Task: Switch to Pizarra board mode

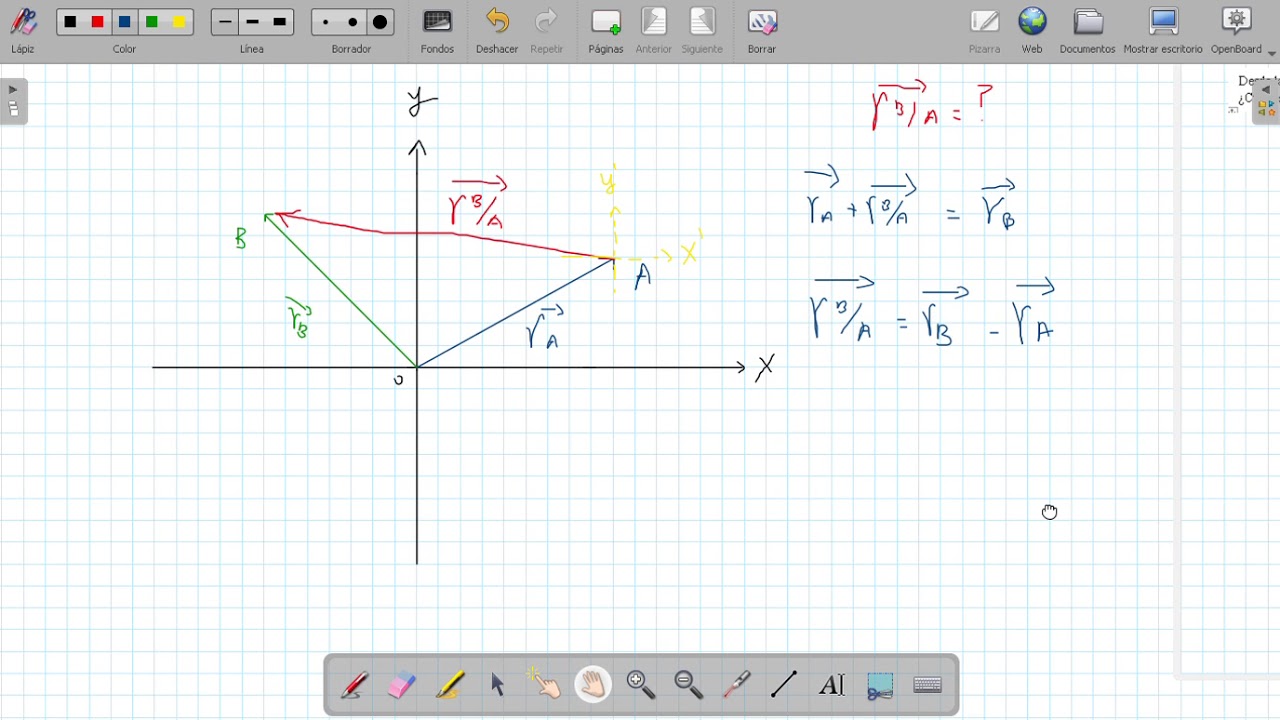Action: click(x=985, y=30)
